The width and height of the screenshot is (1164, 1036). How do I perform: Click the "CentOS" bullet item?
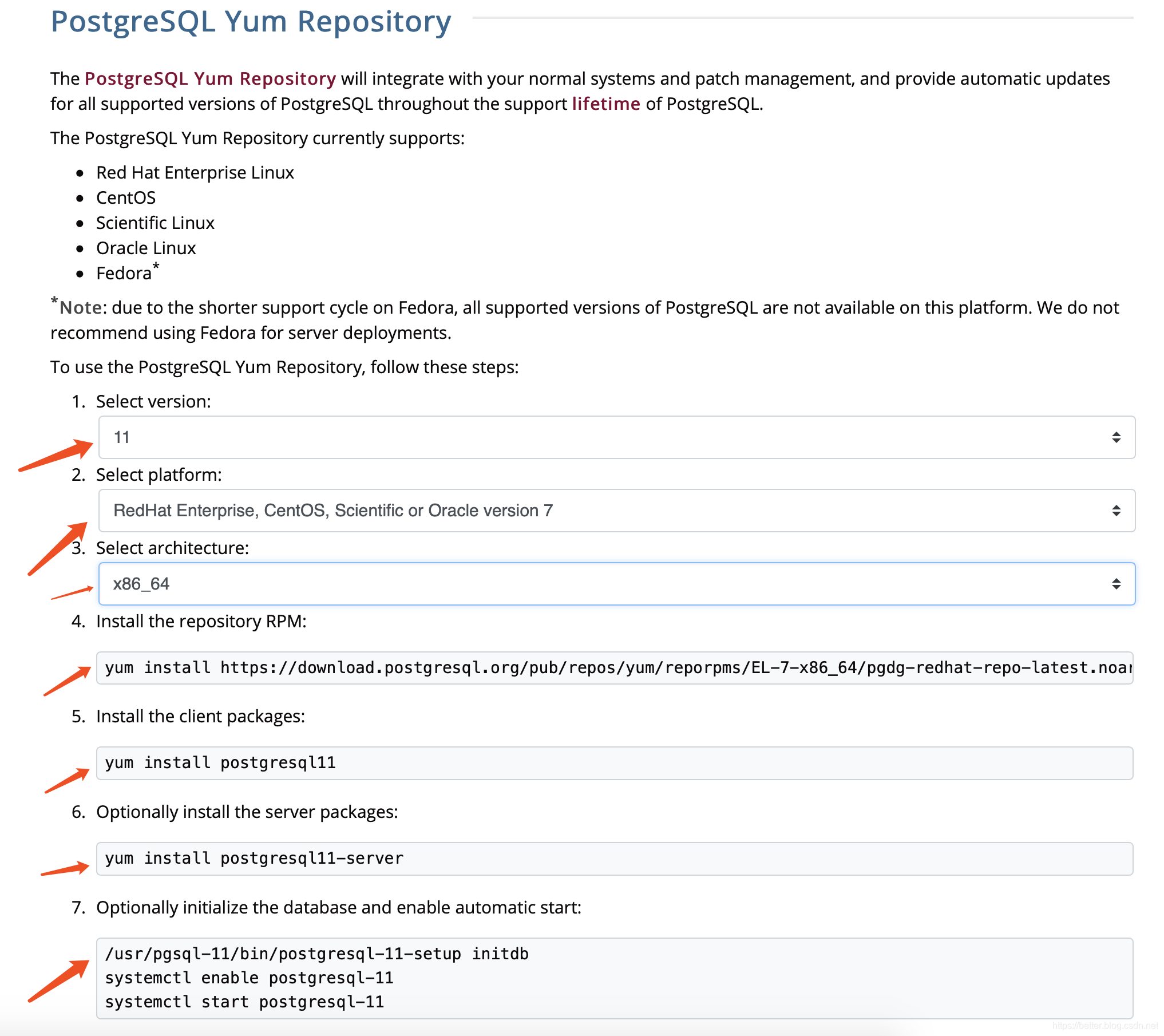(125, 197)
